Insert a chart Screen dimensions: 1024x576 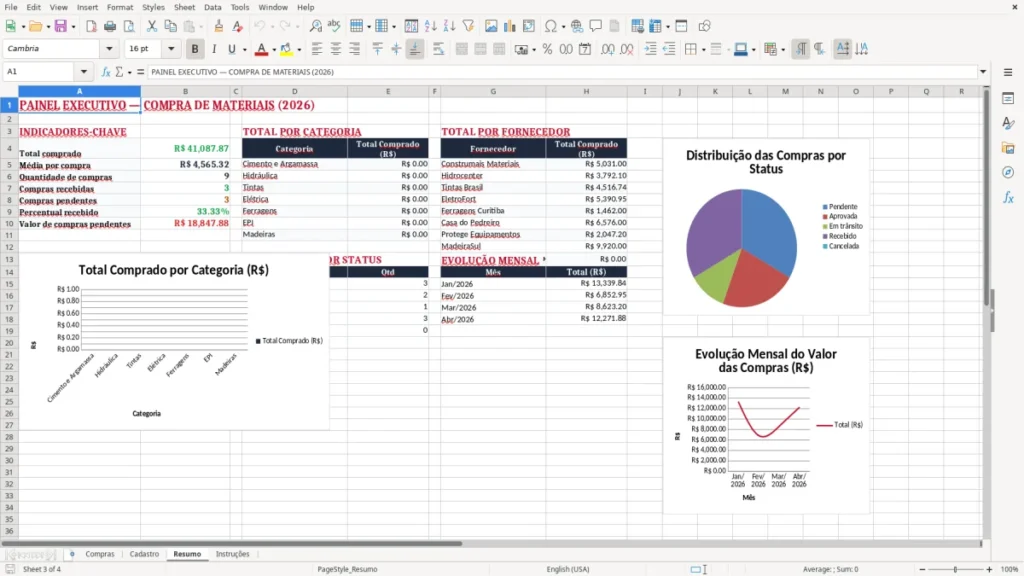pos(509,26)
